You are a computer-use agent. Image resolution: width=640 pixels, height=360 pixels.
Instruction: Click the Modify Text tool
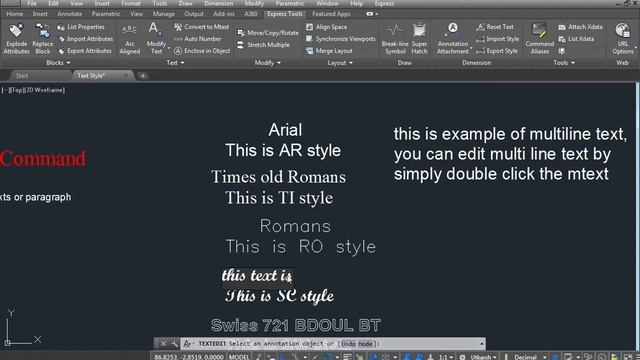(x=156, y=39)
